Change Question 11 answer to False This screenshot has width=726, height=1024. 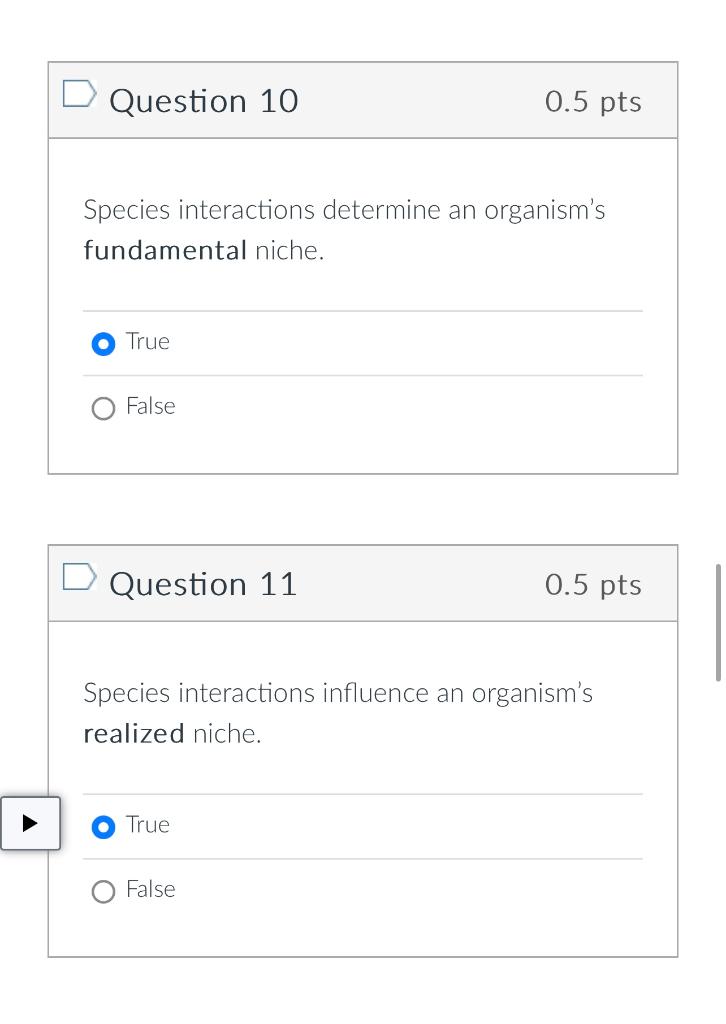click(103, 891)
